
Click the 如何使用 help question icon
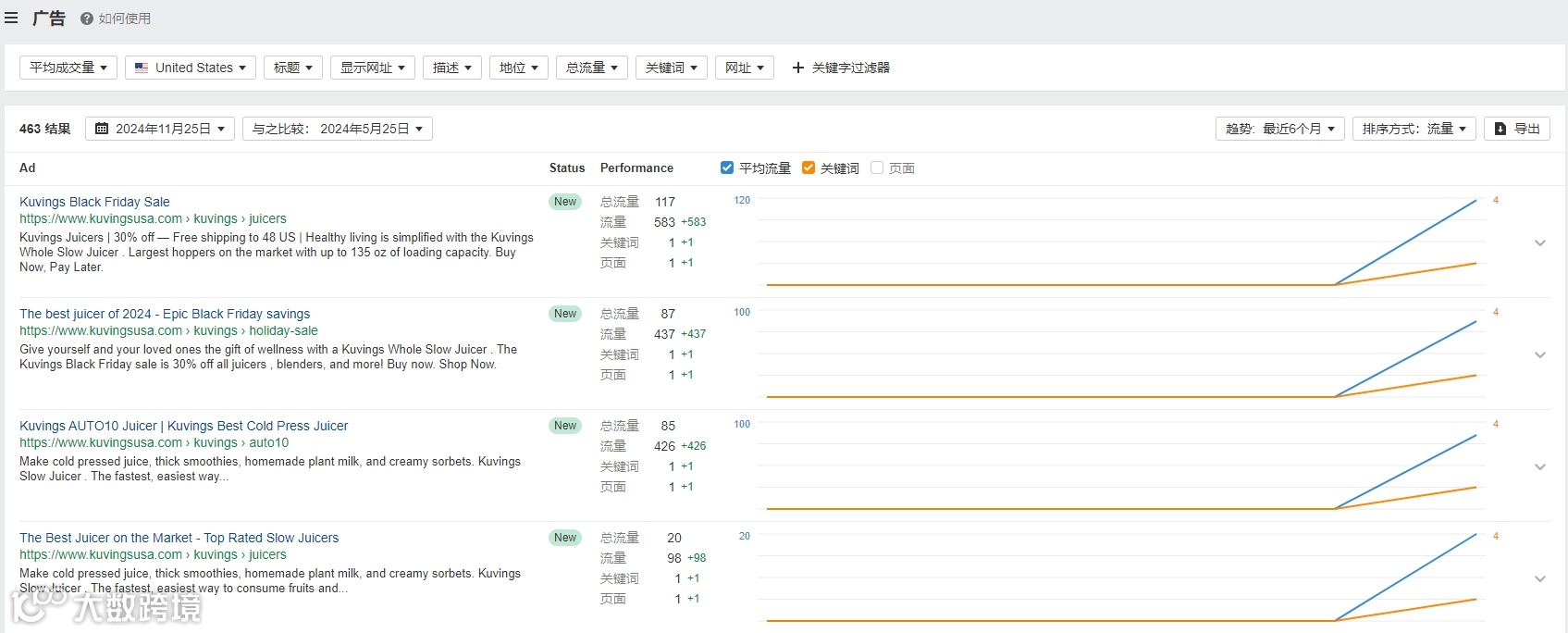86,19
